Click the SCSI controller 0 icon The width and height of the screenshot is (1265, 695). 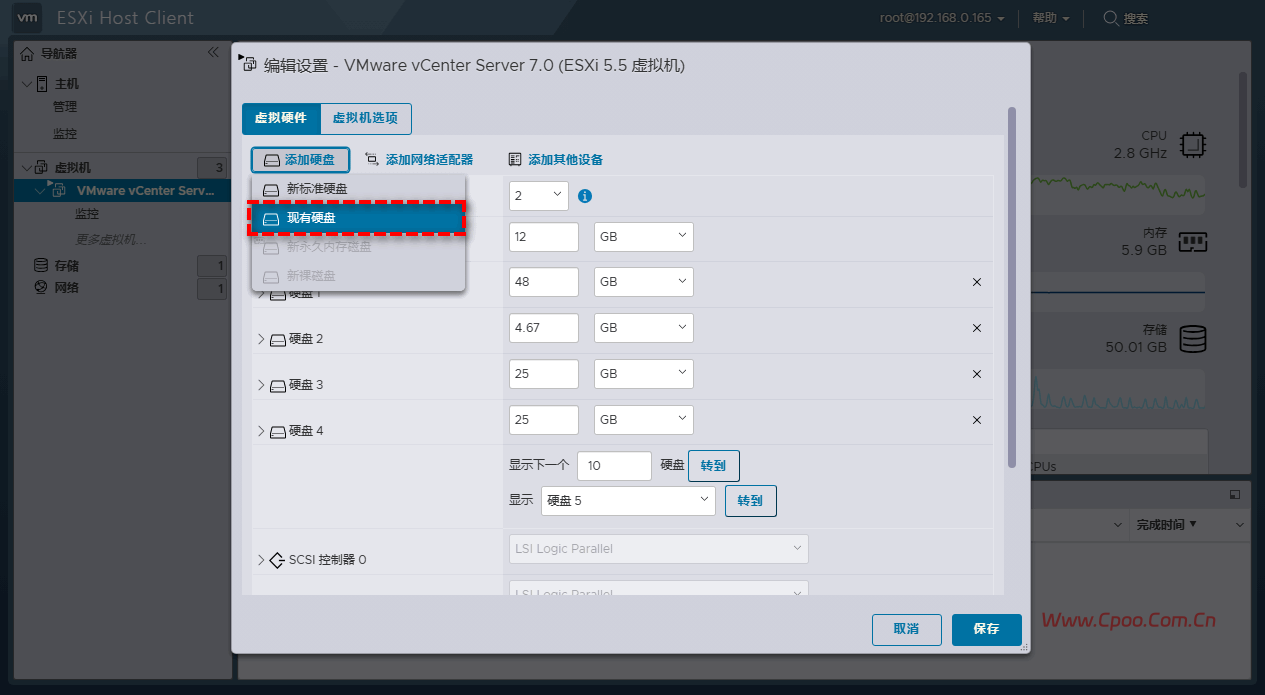pyautogui.click(x=278, y=560)
